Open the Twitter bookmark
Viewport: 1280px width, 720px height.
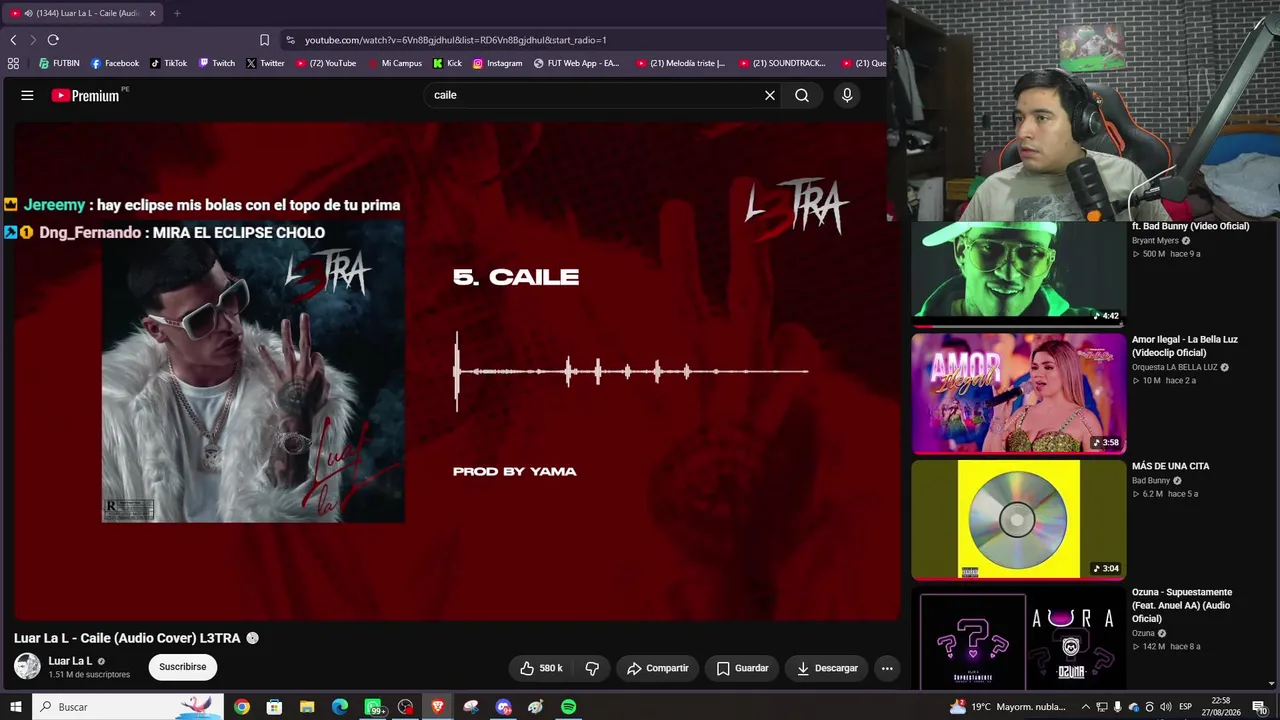coord(265,63)
